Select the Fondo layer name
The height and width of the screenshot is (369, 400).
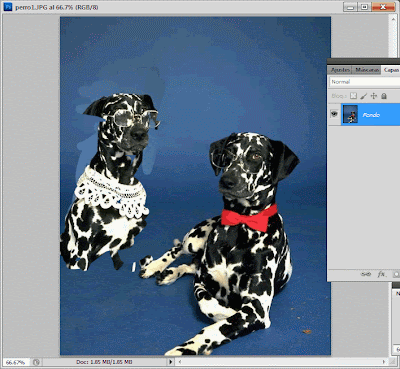click(x=371, y=115)
